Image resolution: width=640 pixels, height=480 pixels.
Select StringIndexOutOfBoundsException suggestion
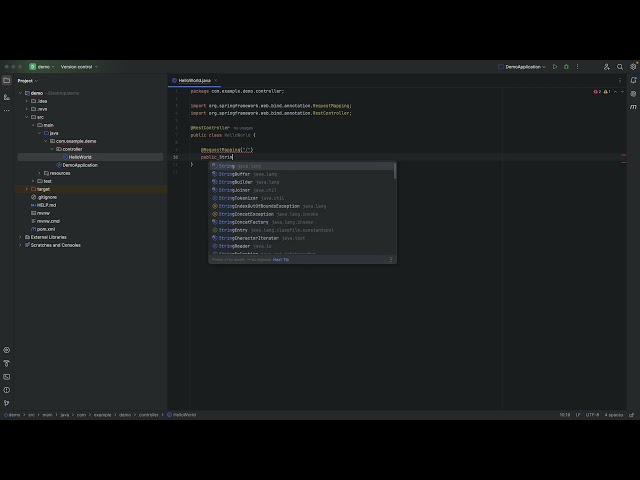(302, 206)
